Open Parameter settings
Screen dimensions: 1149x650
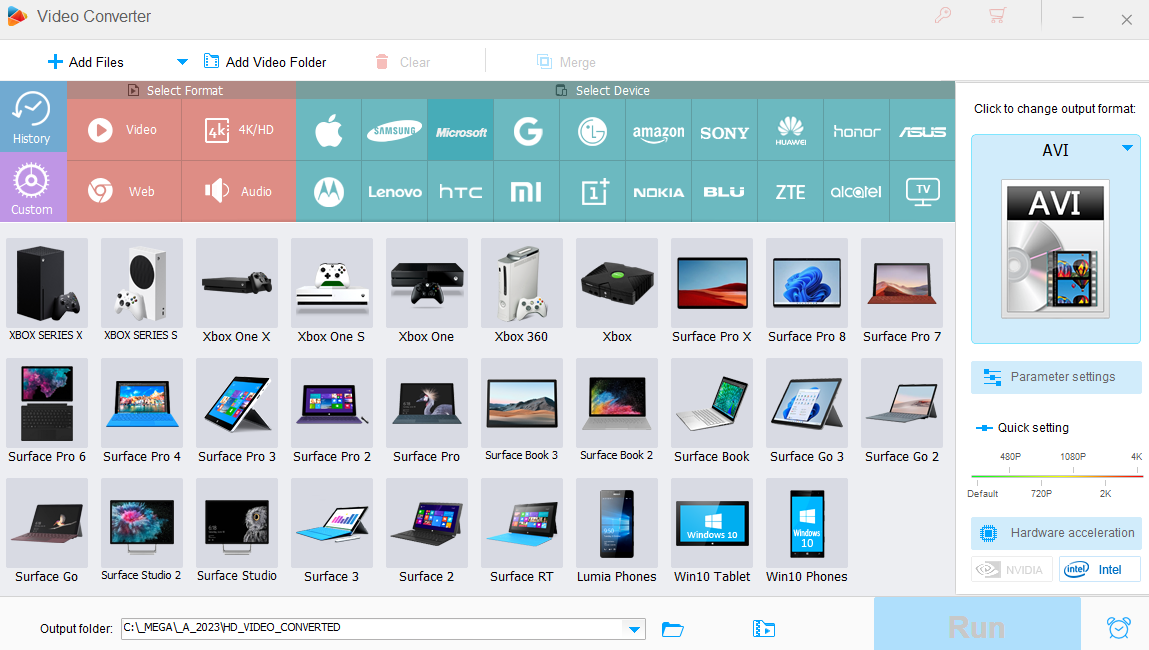[x=1056, y=377]
